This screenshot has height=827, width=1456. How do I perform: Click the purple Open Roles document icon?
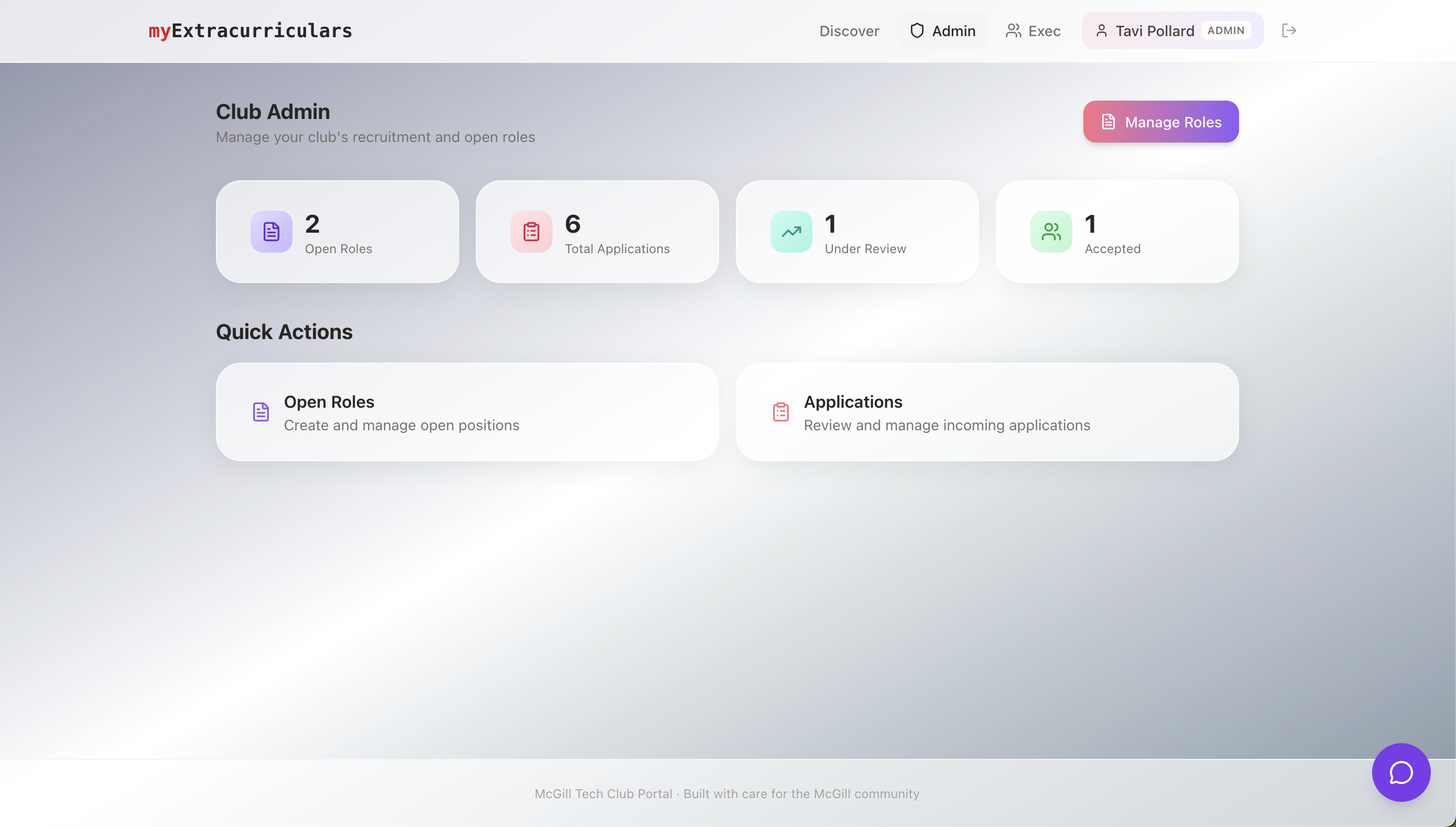pos(271,232)
